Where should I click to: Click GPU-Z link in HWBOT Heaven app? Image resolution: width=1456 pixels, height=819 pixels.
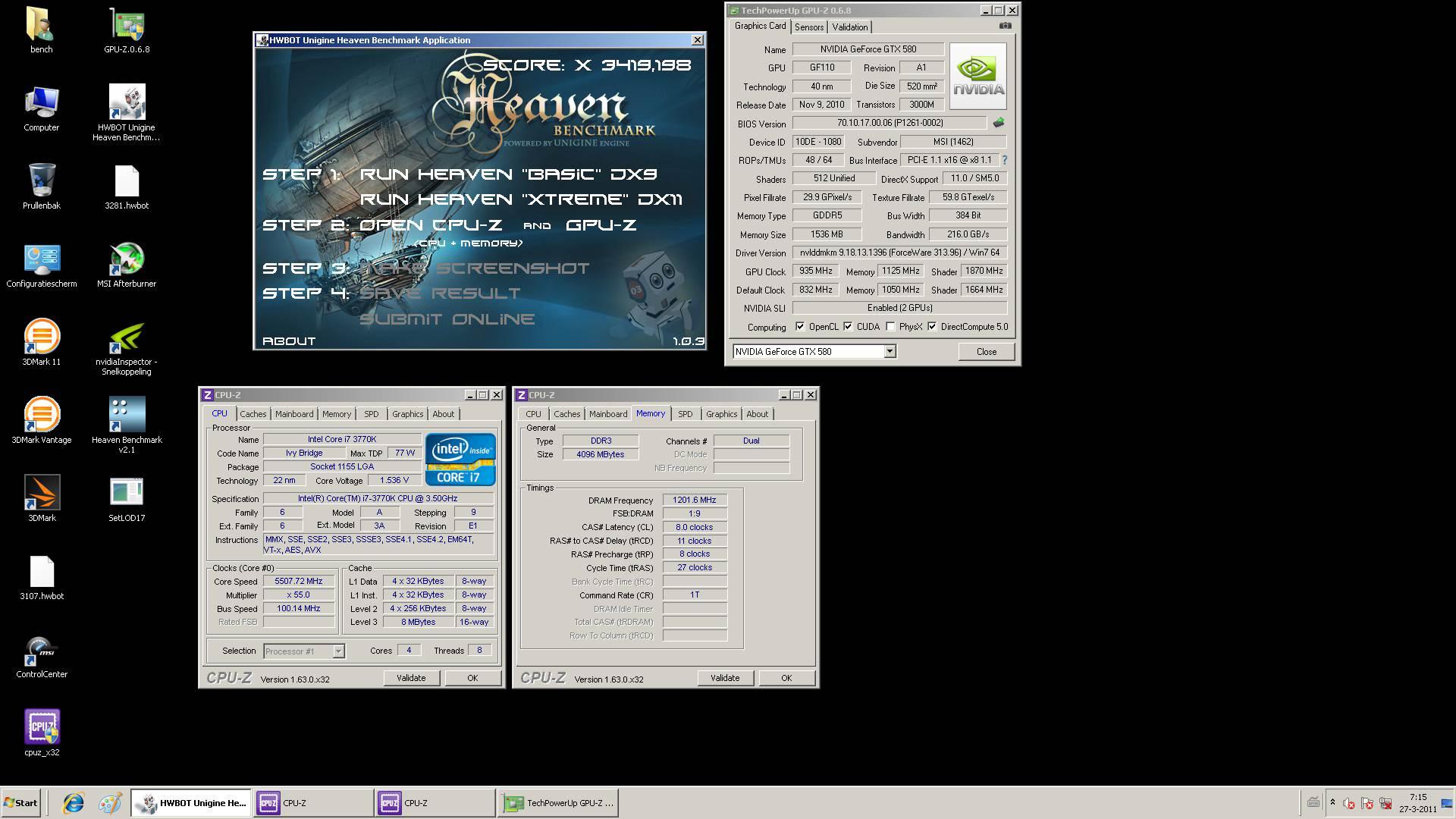pyautogui.click(x=601, y=225)
